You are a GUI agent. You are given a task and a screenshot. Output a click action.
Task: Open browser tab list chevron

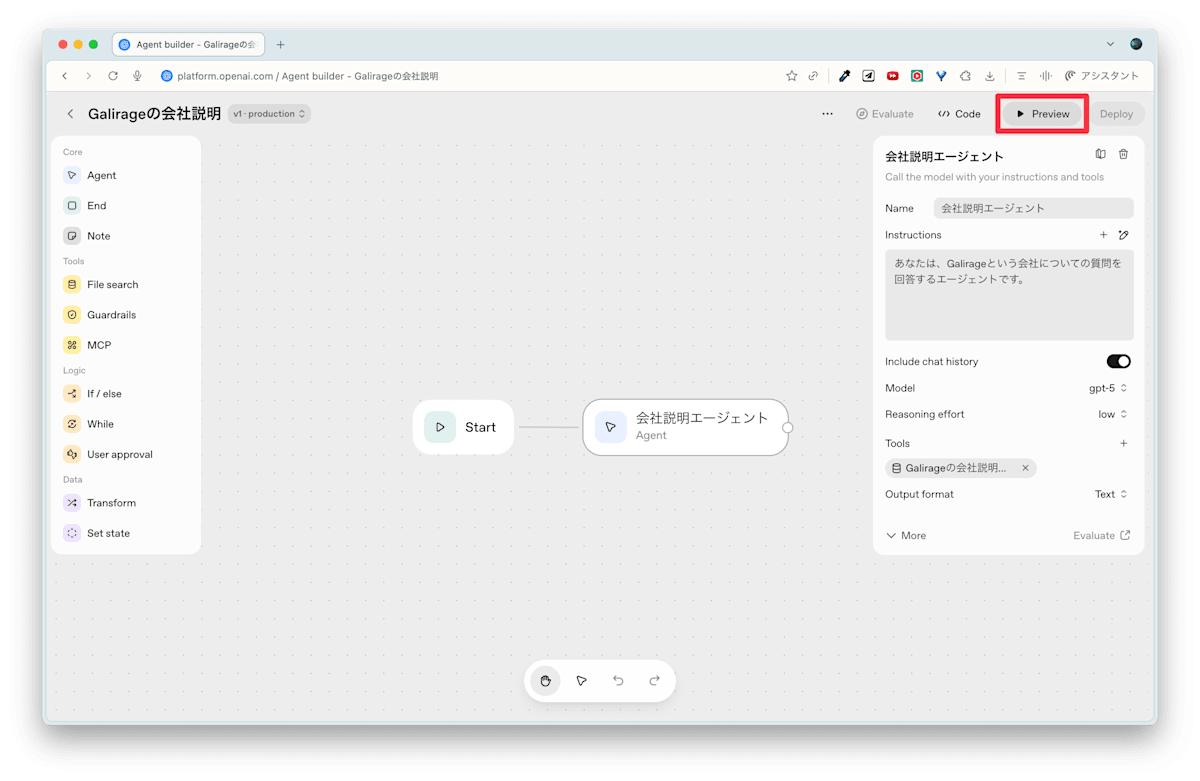pyautogui.click(x=1110, y=44)
